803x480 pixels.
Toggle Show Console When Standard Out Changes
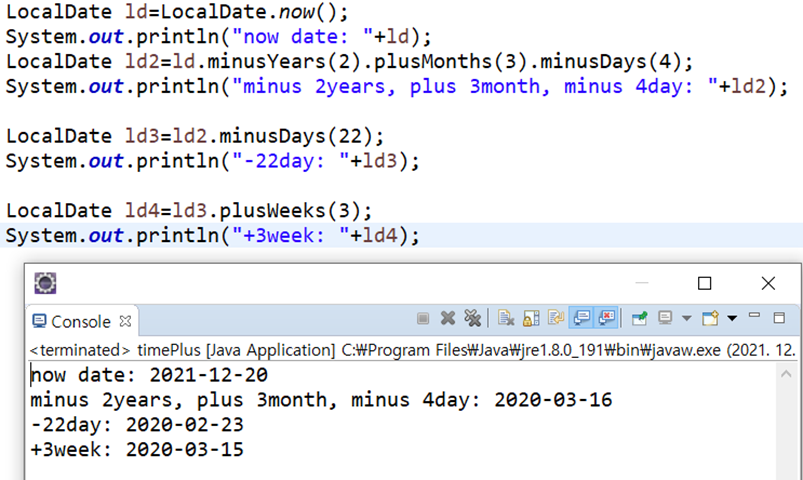(x=581, y=318)
